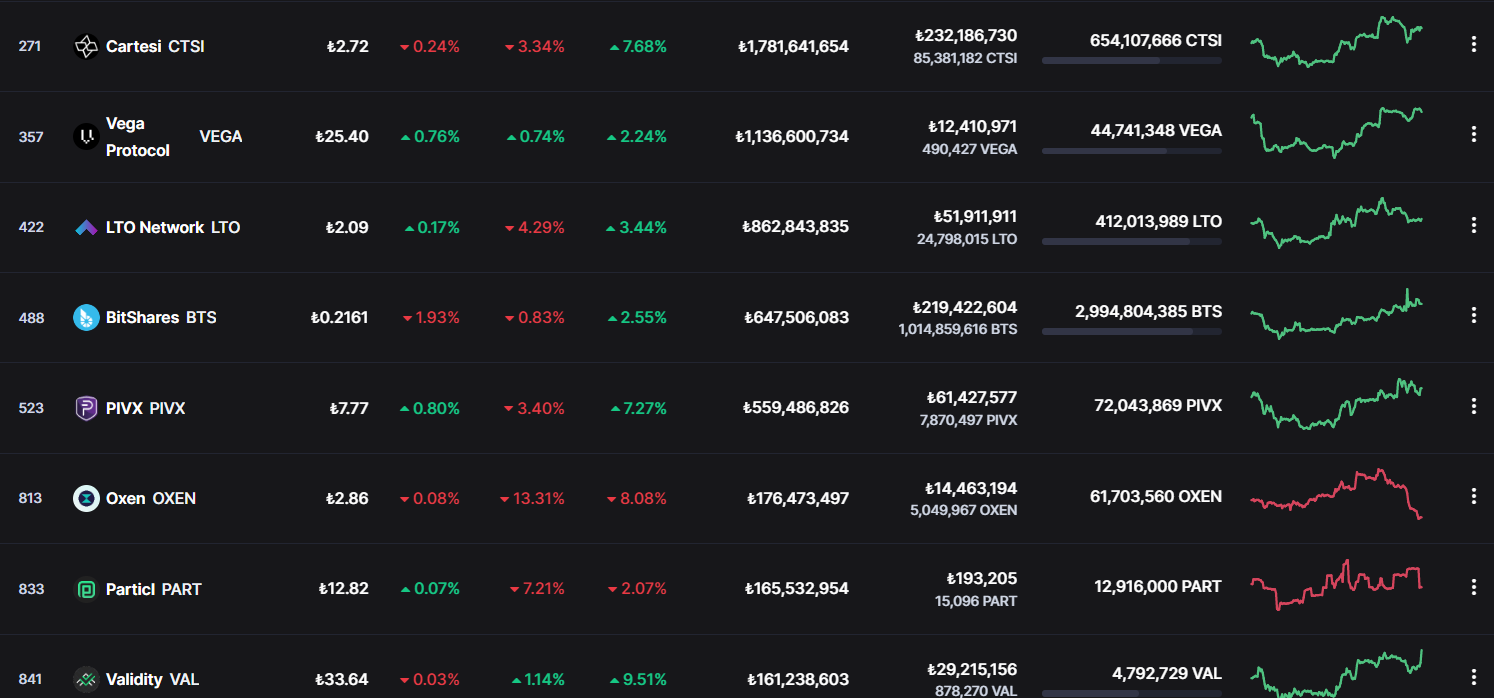This screenshot has width=1494, height=698.
Task: Click Particl market cap ₺165,532,954
Action: 797,589
